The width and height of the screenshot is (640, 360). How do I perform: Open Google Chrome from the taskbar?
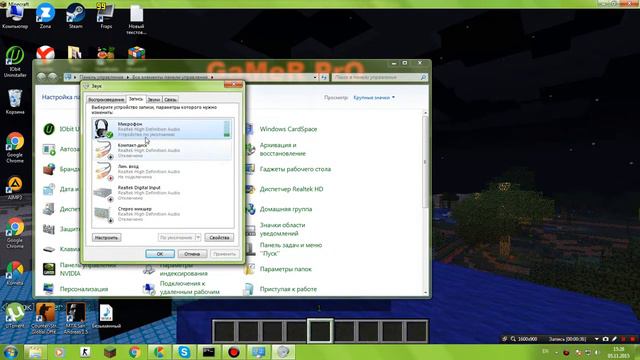click(134, 352)
